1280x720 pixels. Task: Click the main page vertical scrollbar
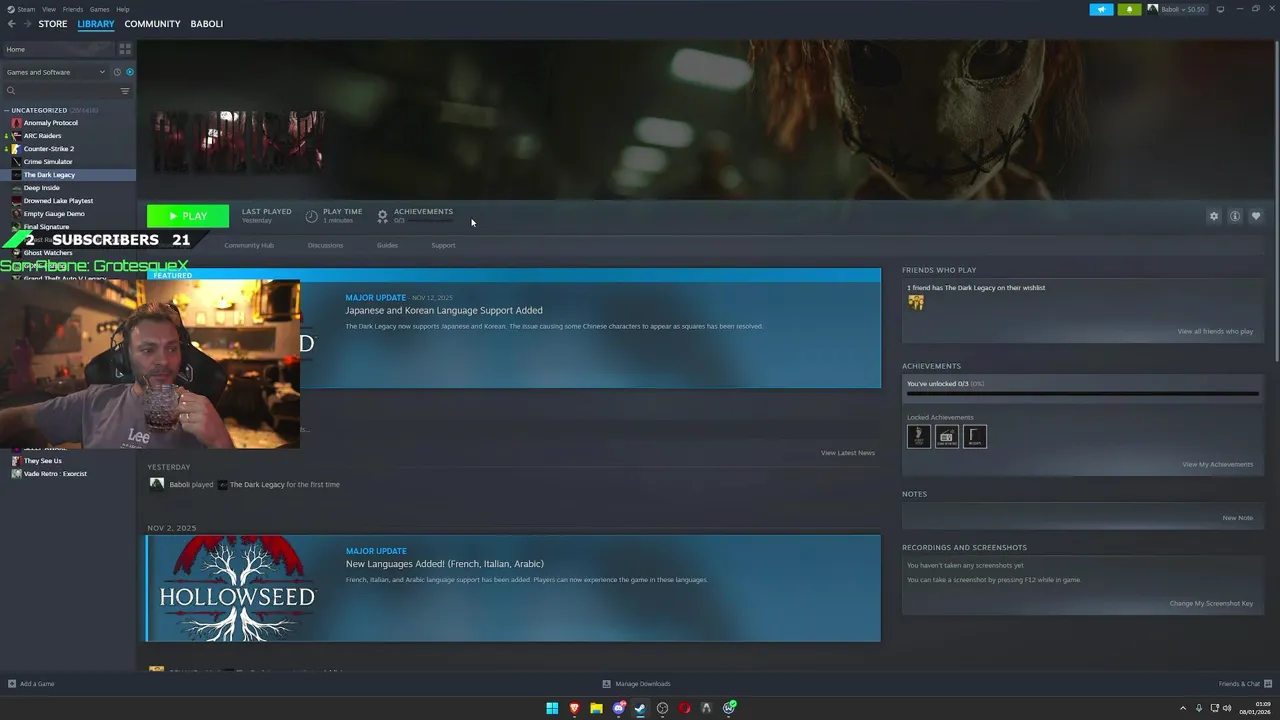1275,202
